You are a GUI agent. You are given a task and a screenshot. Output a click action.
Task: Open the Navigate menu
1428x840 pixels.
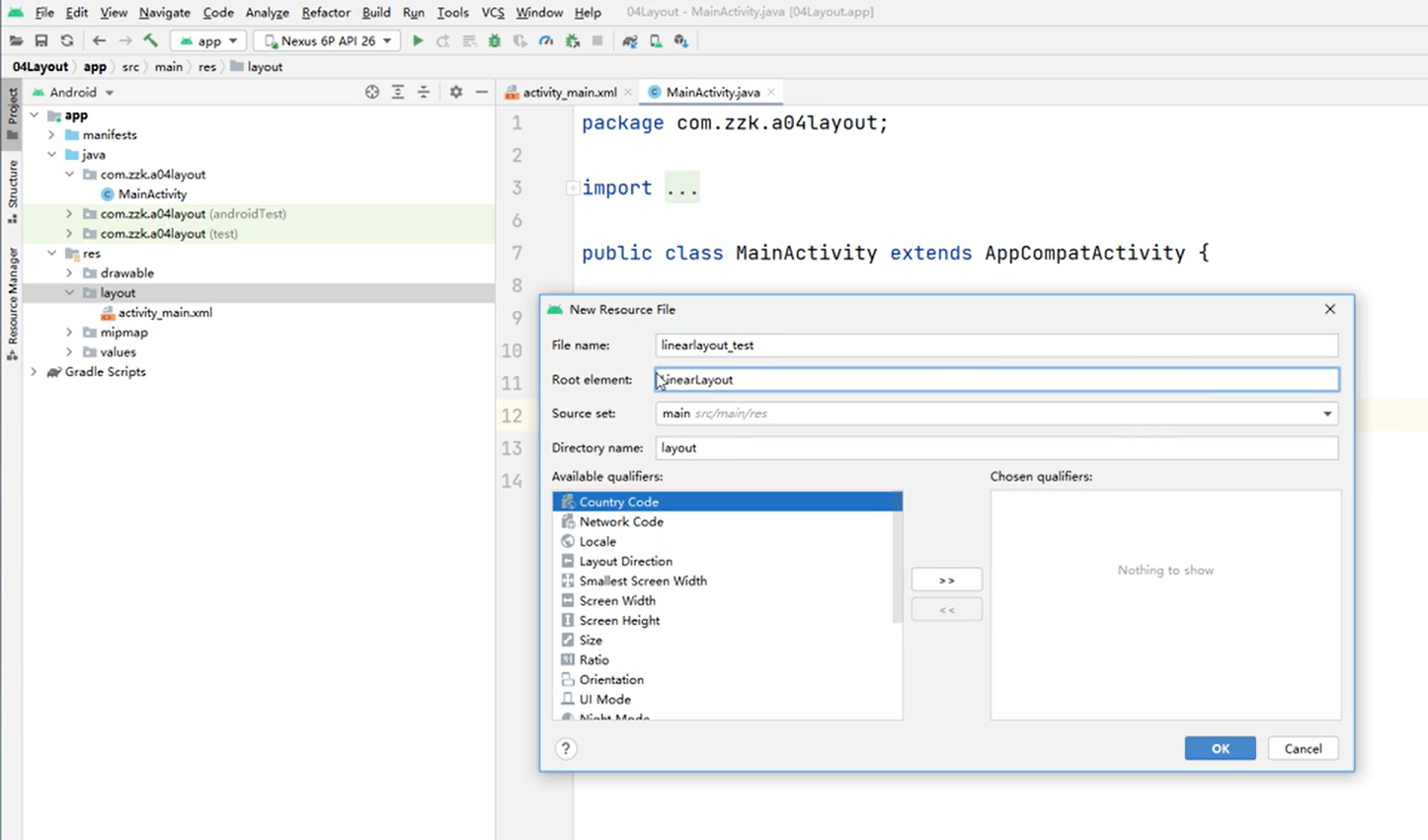tap(164, 12)
